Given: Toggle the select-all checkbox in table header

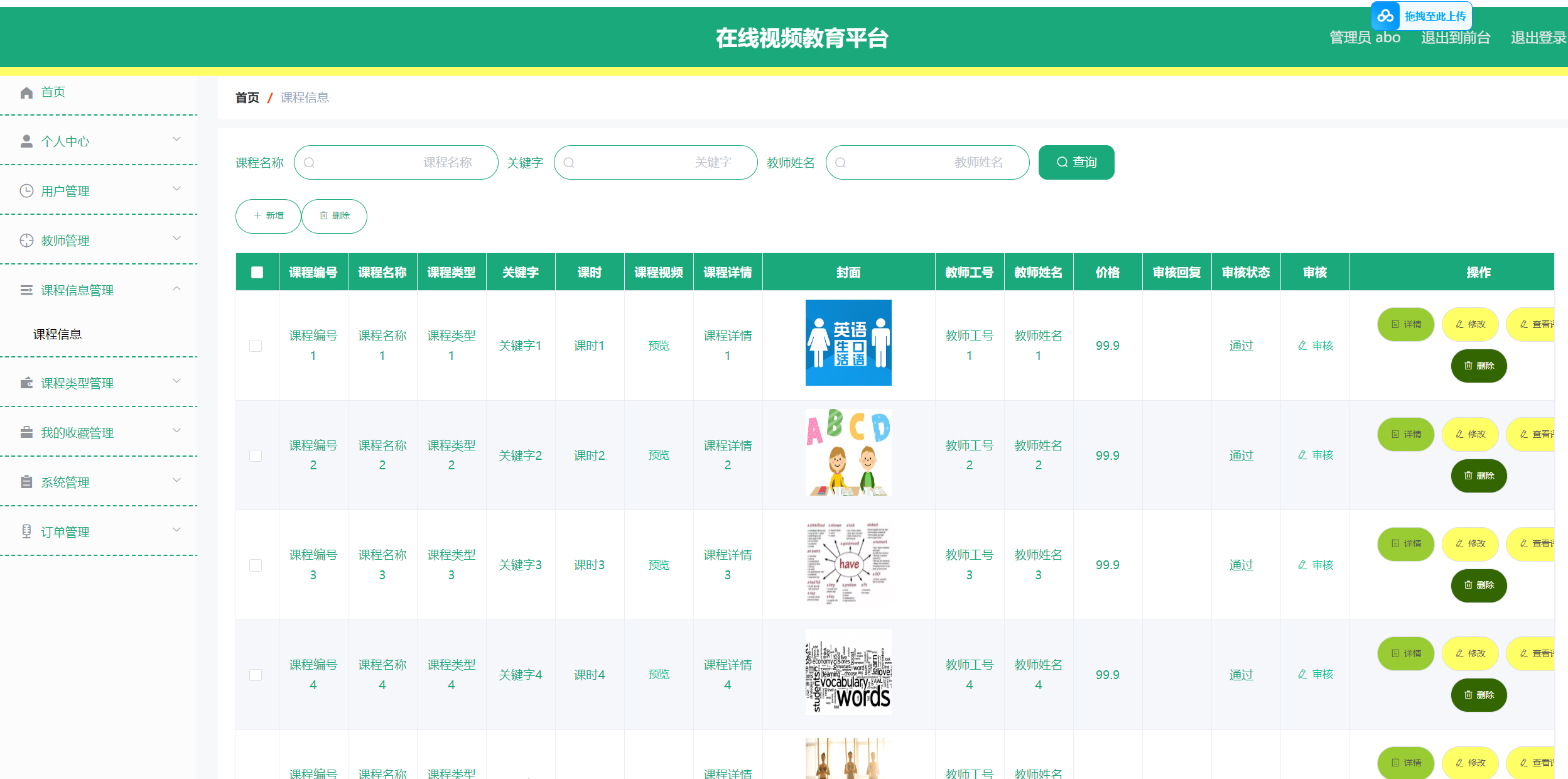Looking at the screenshot, I should (x=256, y=271).
